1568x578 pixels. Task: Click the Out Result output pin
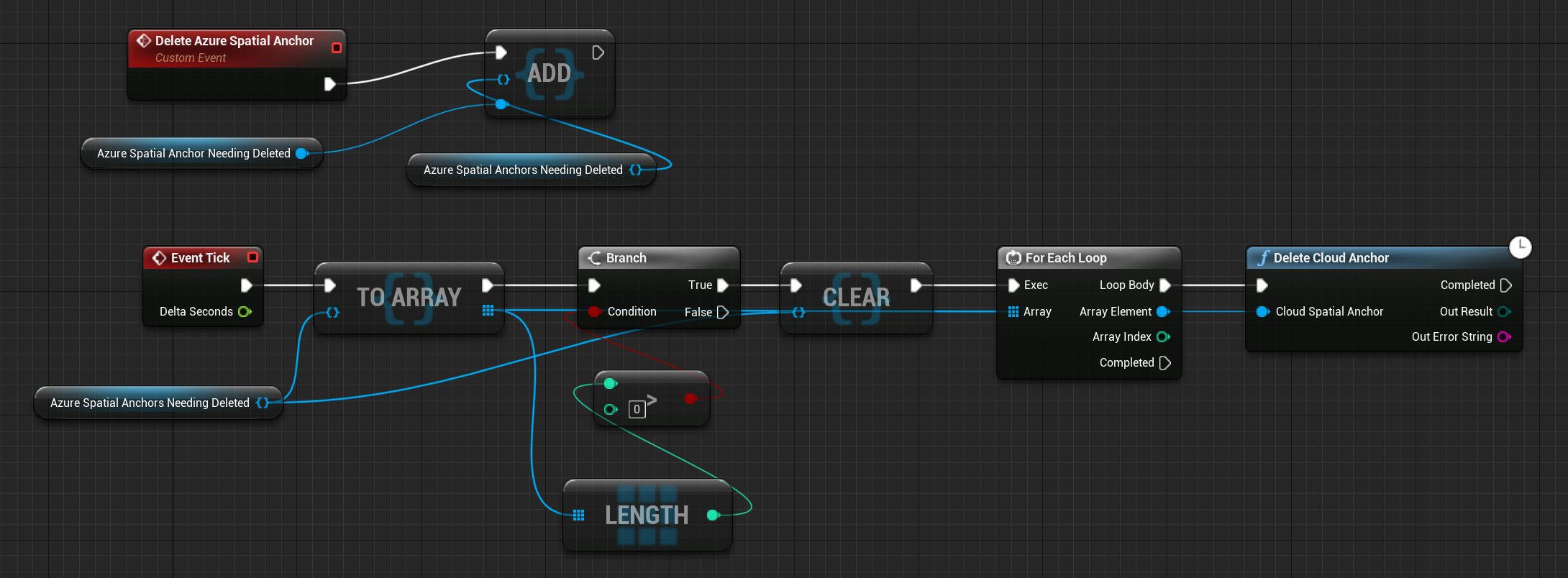[x=1504, y=311]
